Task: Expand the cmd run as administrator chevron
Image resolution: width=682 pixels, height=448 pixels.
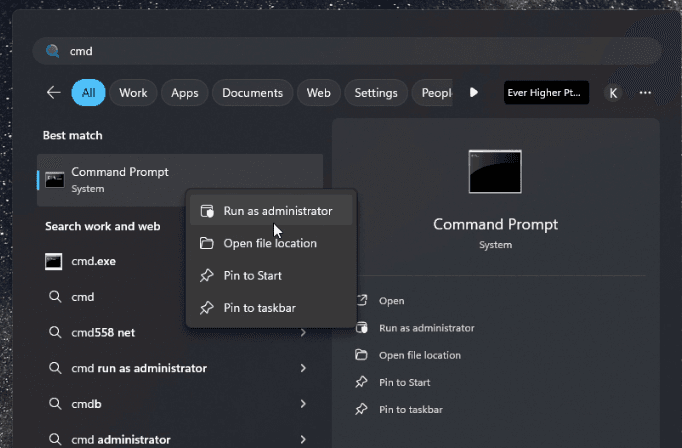Action: point(303,368)
